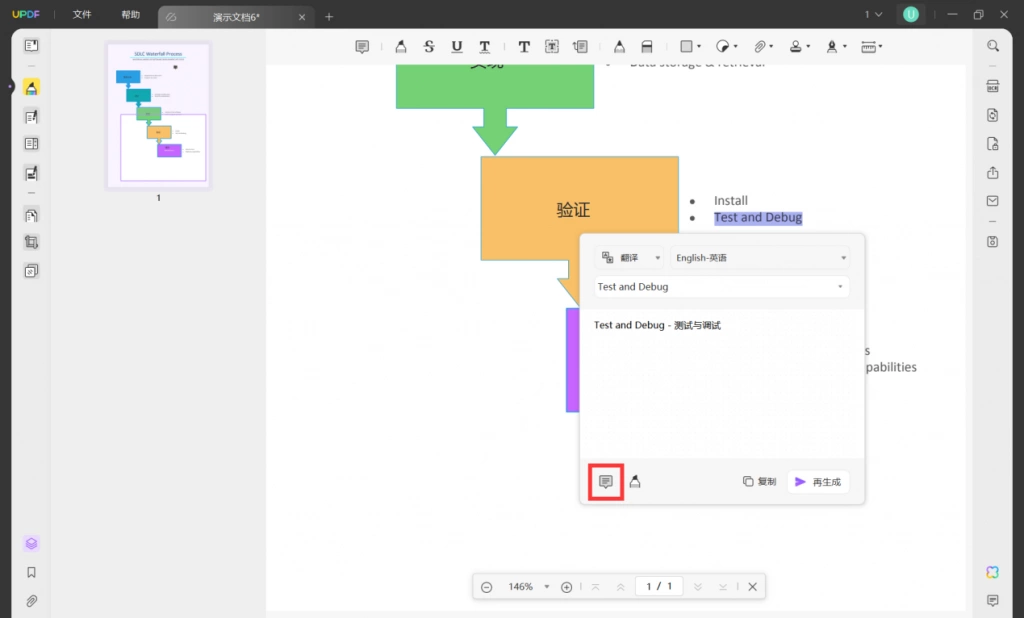1024x618 pixels.
Task: Open the 文件 menu
Action: click(x=82, y=14)
